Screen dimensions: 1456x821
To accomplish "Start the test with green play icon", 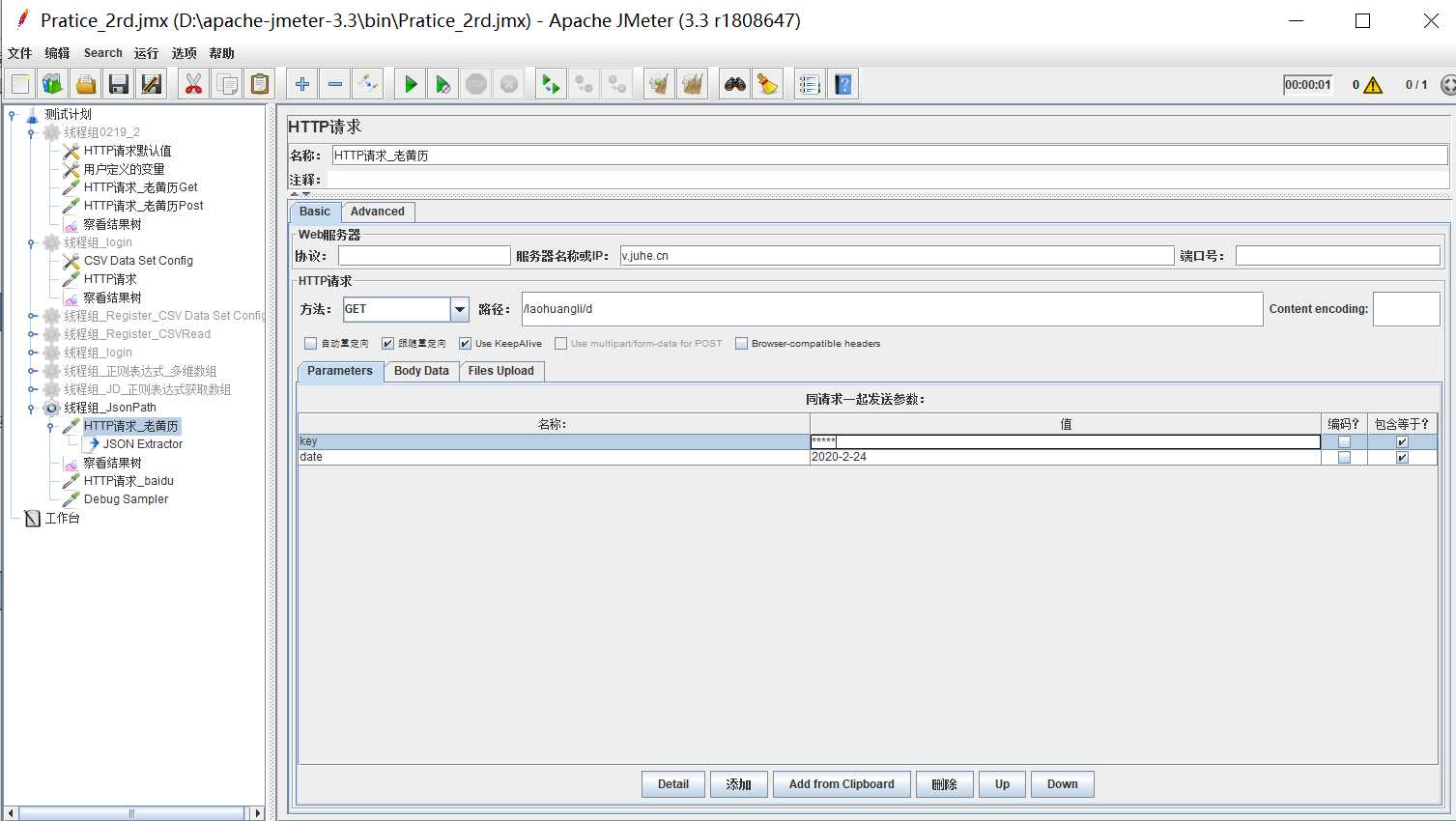I will [411, 84].
